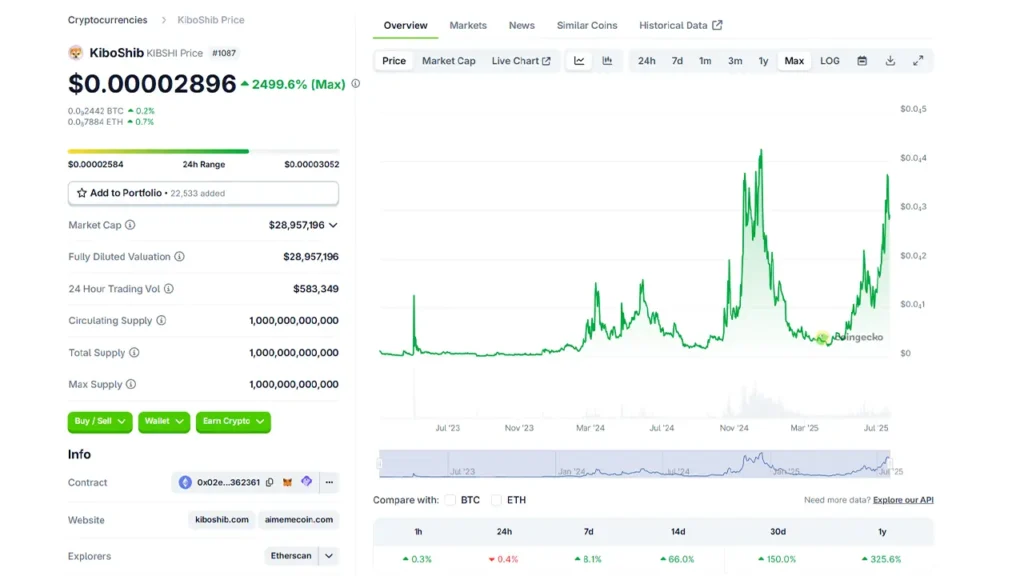
Task: Open the News tab
Action: (522, 25)
